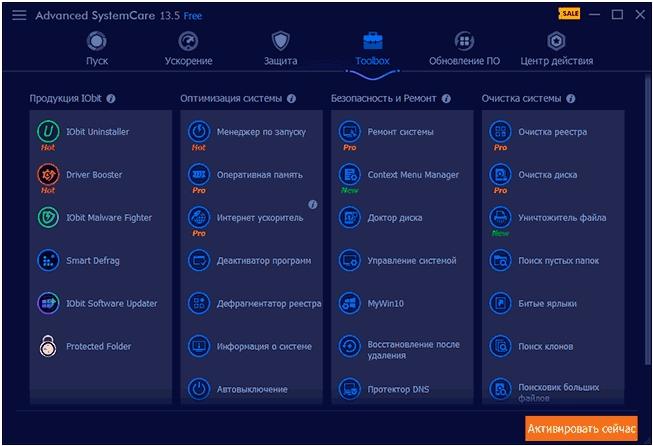Click the SALE badge icon
The image size is (653, 446).
[569, 14]
